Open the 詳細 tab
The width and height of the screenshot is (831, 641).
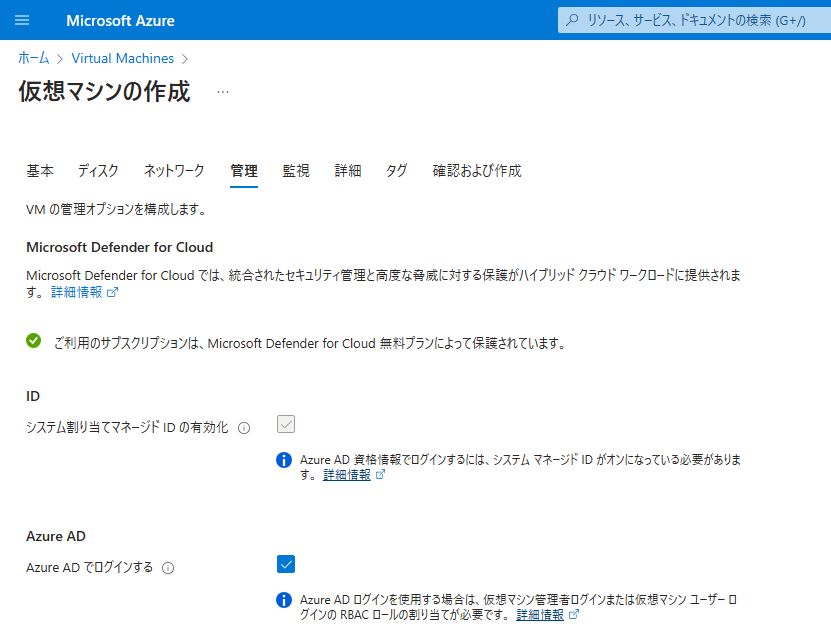tap(348, 171)
